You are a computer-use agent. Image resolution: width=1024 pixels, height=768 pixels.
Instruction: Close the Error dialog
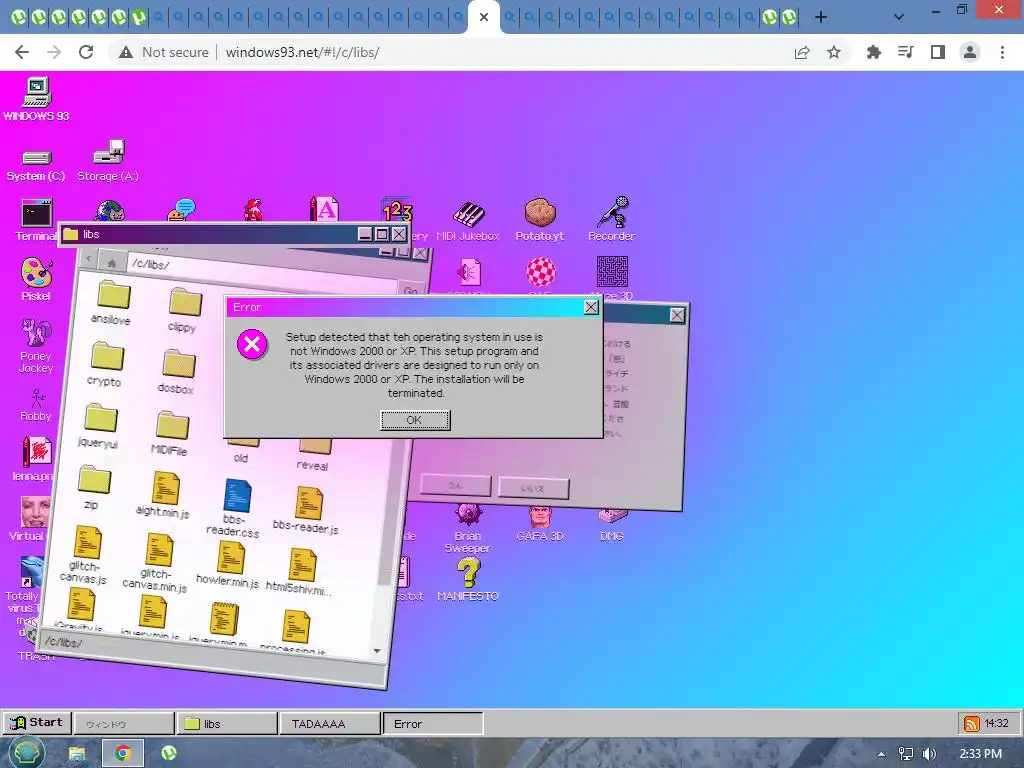click(591, 307)
